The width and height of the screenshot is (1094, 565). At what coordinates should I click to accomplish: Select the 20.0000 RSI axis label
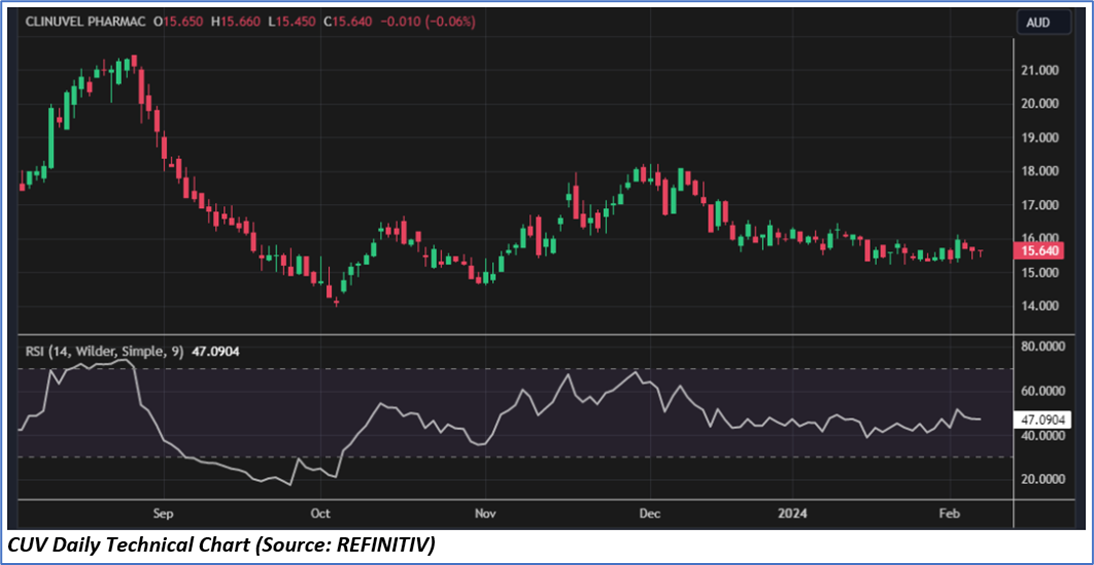pyautogui.click(x=1043, y=480)
